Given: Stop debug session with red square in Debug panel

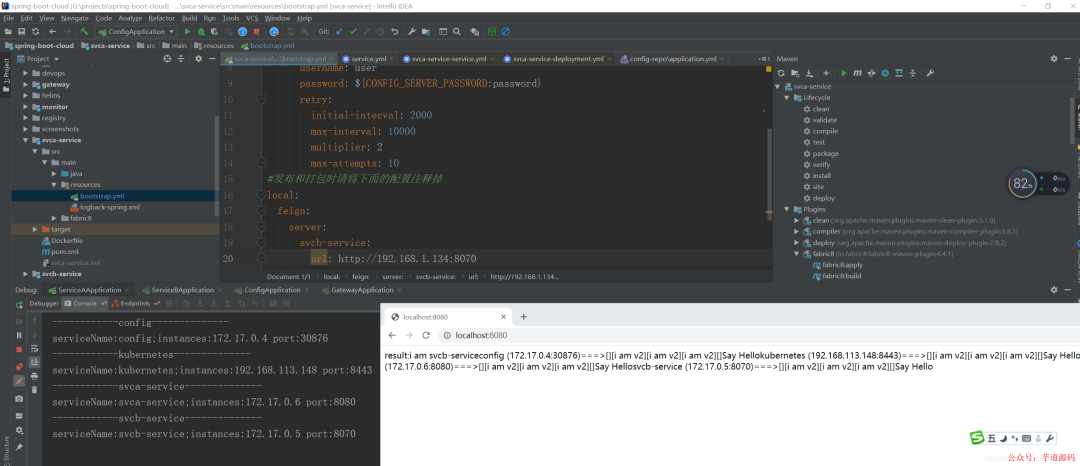Looking at the screenshot, I should tap(19, 350).
